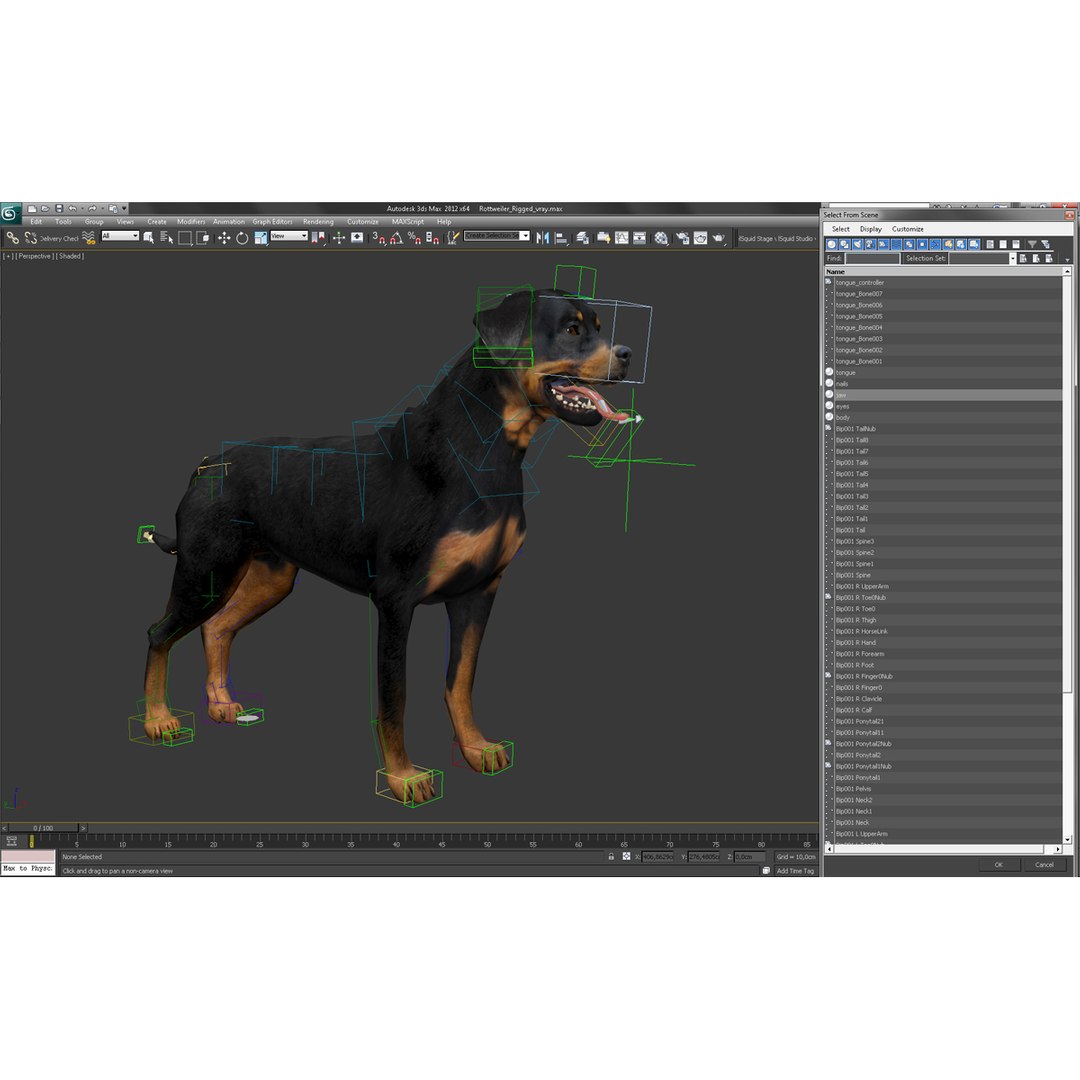Open Rendered Frame Window teapot icon
The height and width of the screenshot is (1080, 1080).
coord(700,238)
